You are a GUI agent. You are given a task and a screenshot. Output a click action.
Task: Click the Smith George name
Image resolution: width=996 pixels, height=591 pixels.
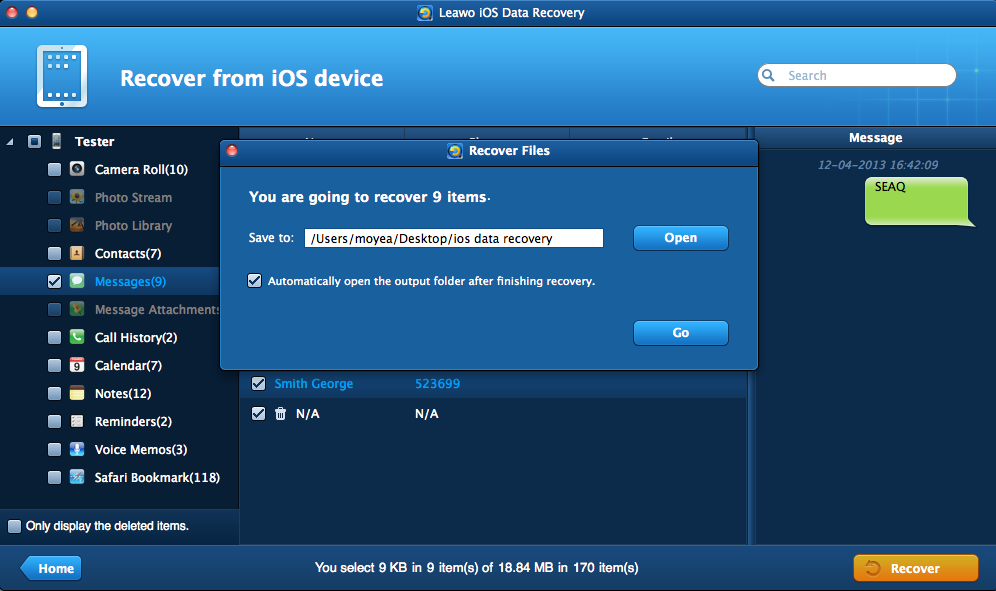(314, 384)
